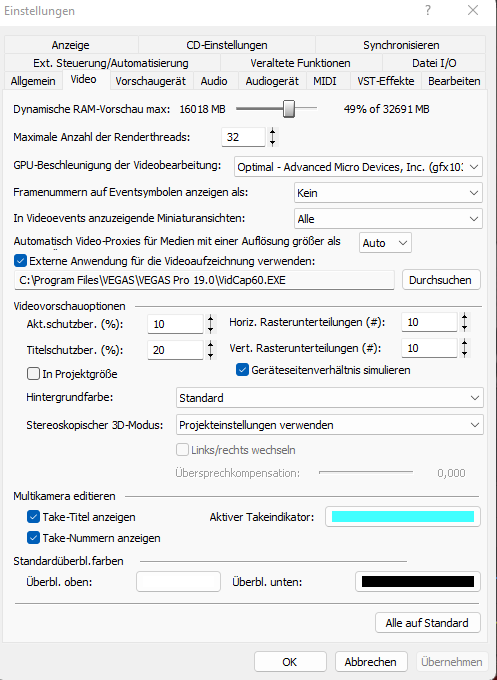Enable the In Projektgröße checkbox

click(x=33, y=374)
